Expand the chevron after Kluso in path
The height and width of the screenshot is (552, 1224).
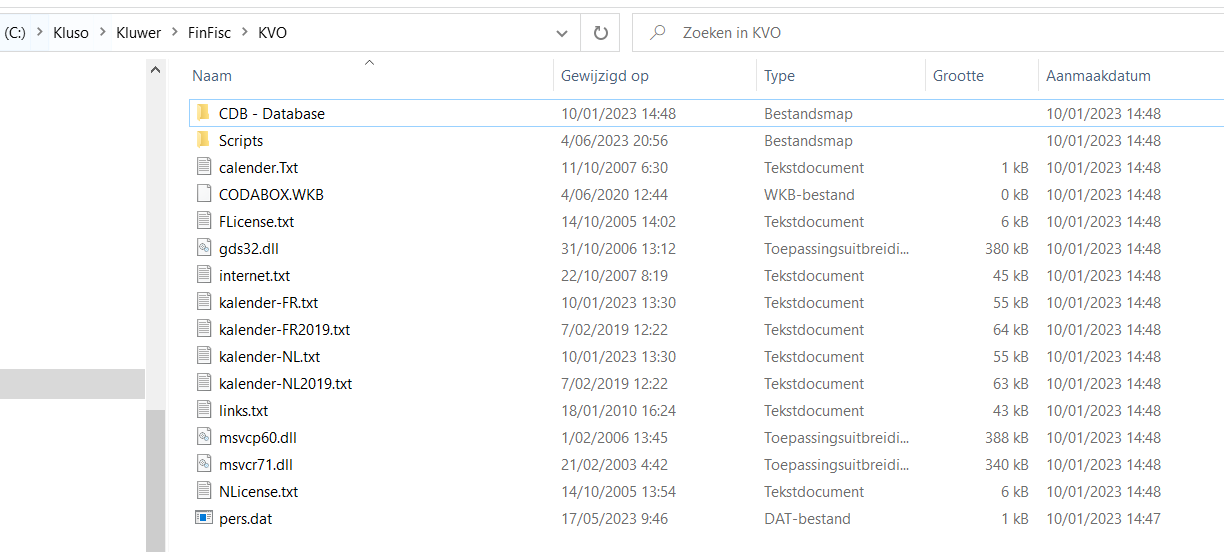pyautogui.click(x=102, y=33)
